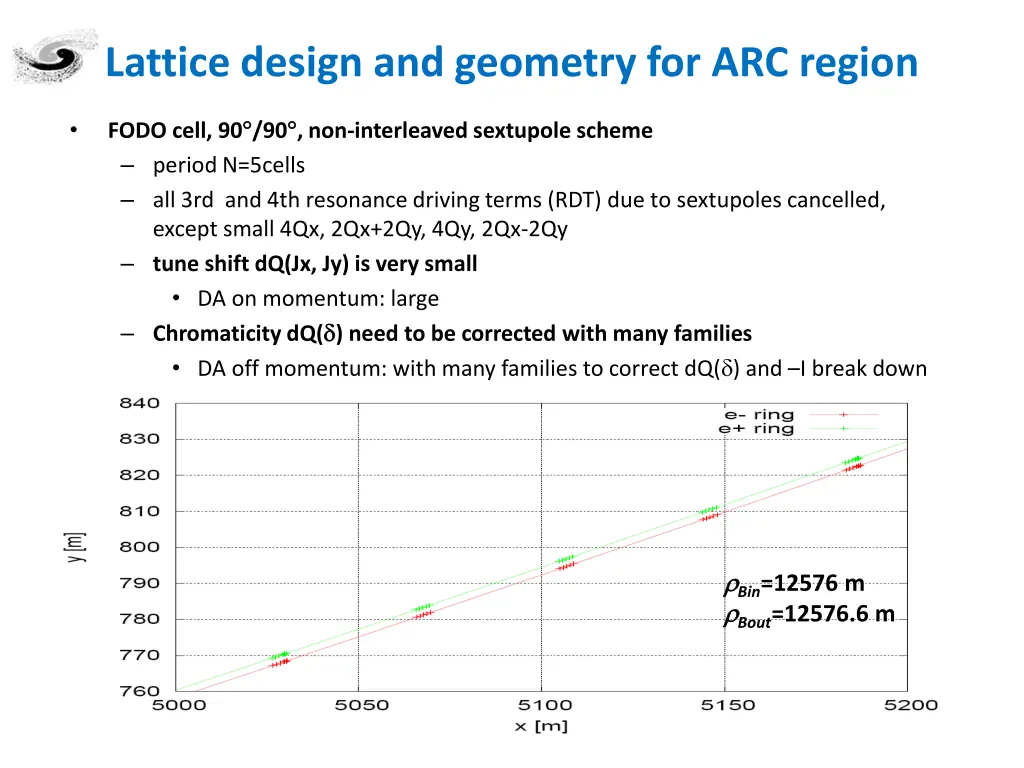Click the y-axis tick label 800

pyautogui.click(x=140, y=547)
